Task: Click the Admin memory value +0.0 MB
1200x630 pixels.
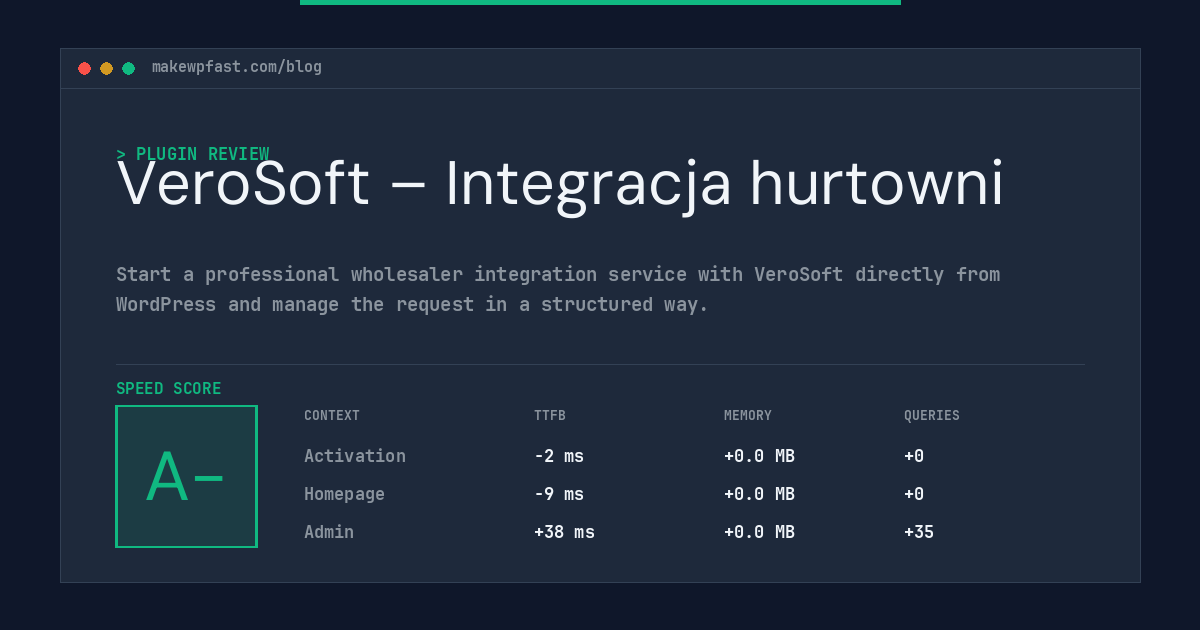Action: [759, 532]
